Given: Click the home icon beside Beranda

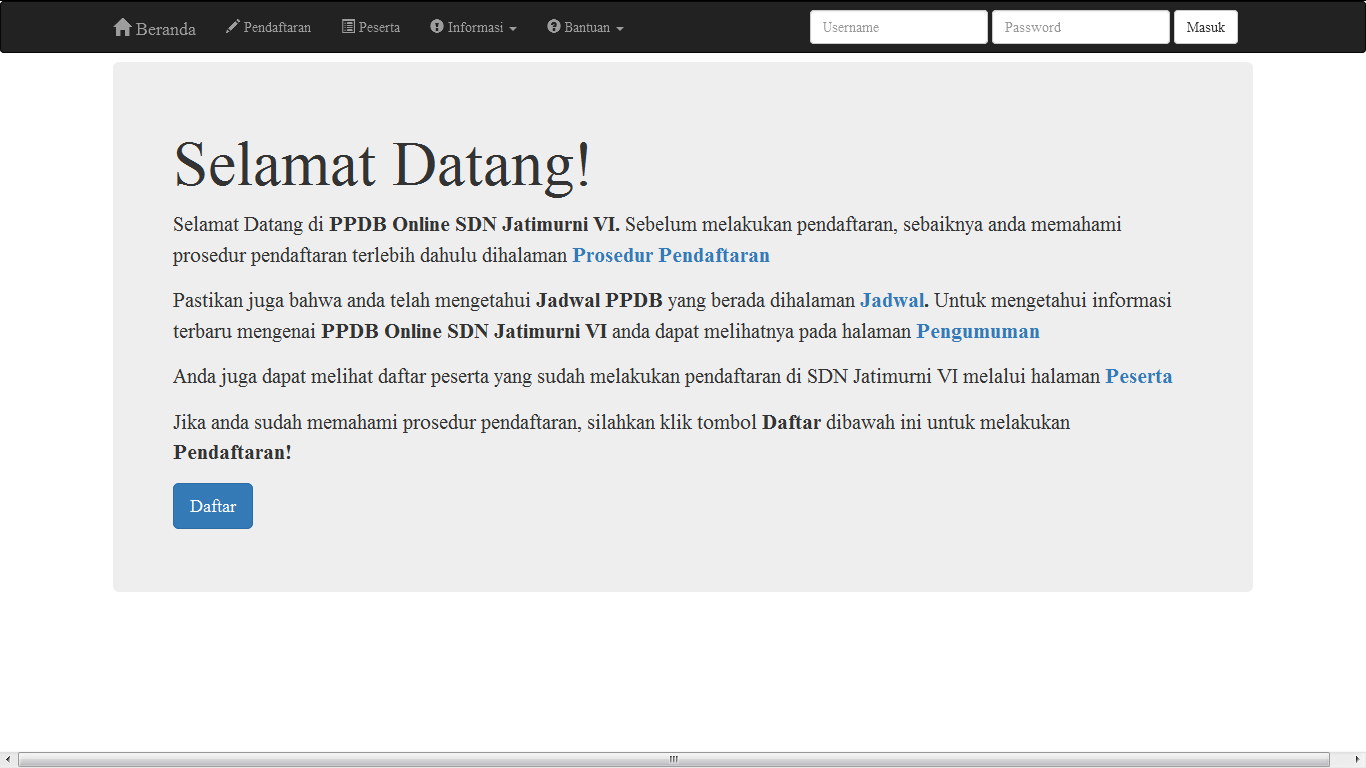Looking at the screenshot, I should tap(123, 27).
